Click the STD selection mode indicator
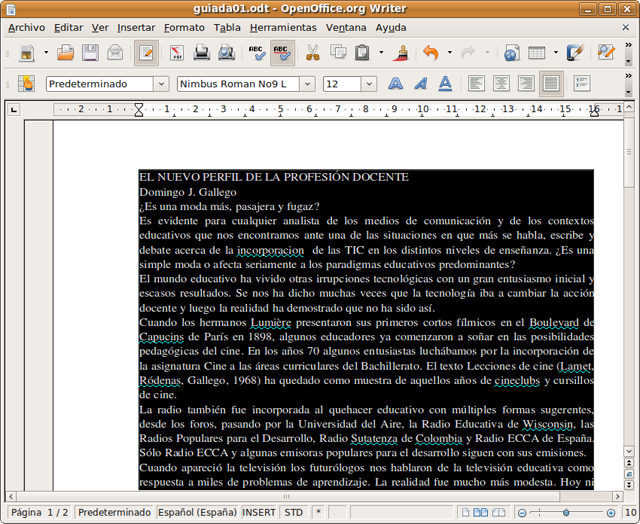Image resolution: width=640 pixels, height=524 pixels. coord(293,512)
